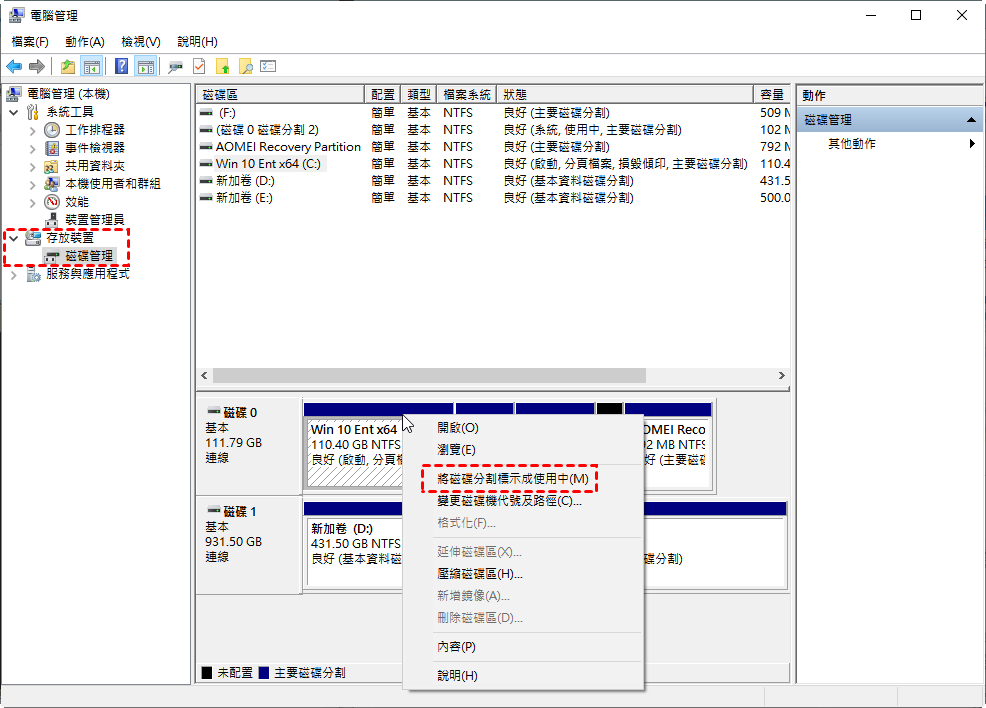The image size is (986, 708).
Task: Expand the 其他動作 submenu arrow
Action: point(972,144)
